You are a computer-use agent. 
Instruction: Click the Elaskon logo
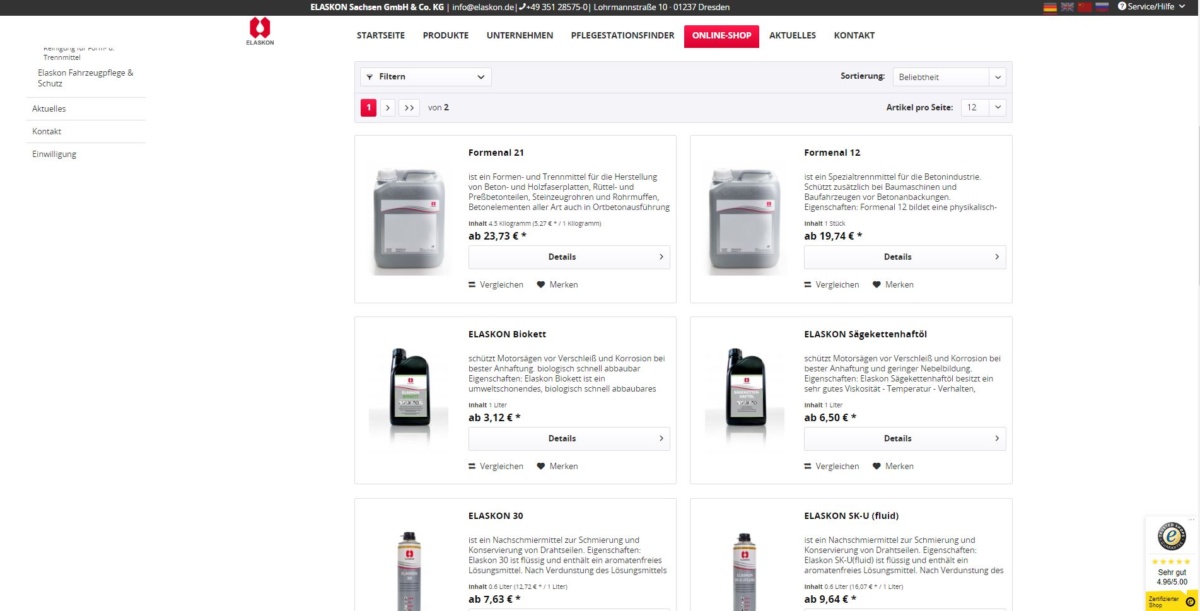pyautogui.click(x=260, y=32)
